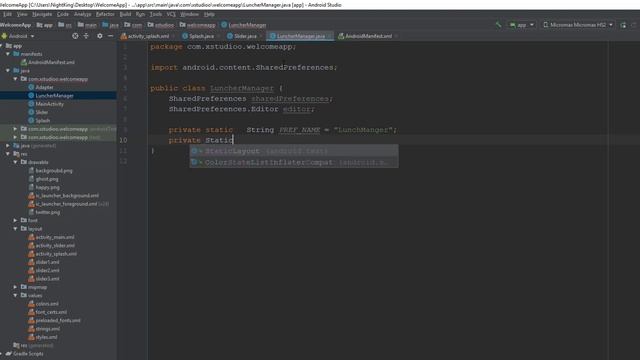Switch to Splash.java tab
Screen dimensions: 640x360
(200, 36)
